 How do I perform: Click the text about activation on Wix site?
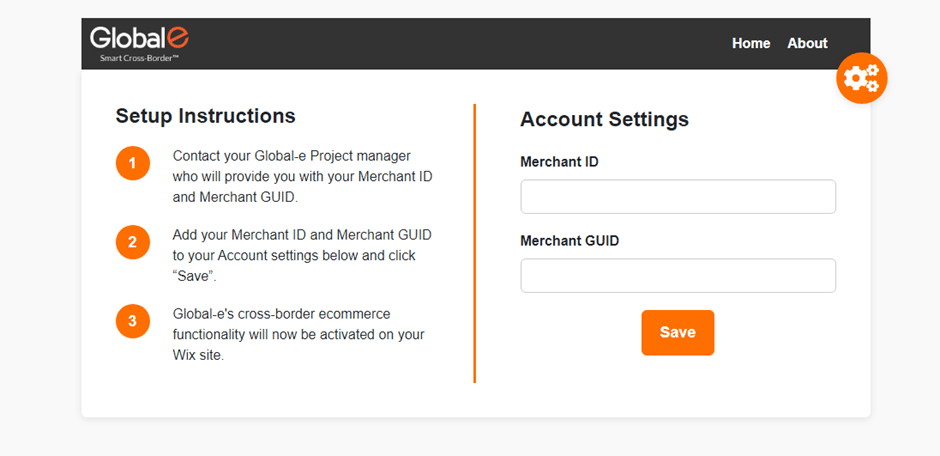coord(299,334)
